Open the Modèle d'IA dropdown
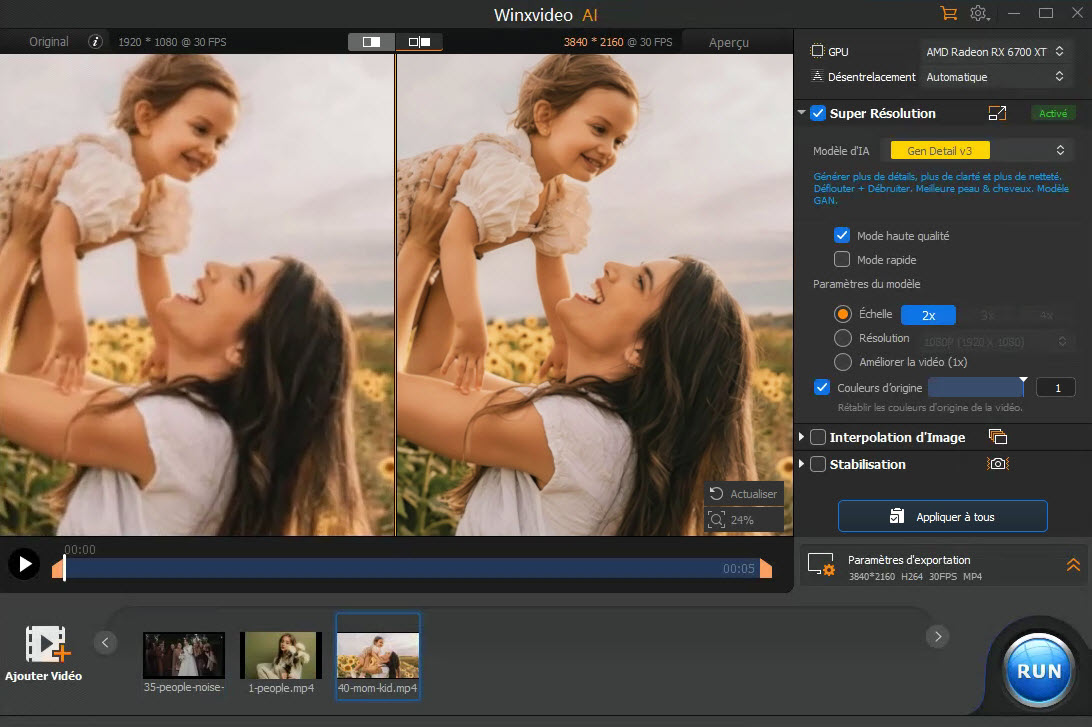This screenshot has height=727, width=1092. 980,150
